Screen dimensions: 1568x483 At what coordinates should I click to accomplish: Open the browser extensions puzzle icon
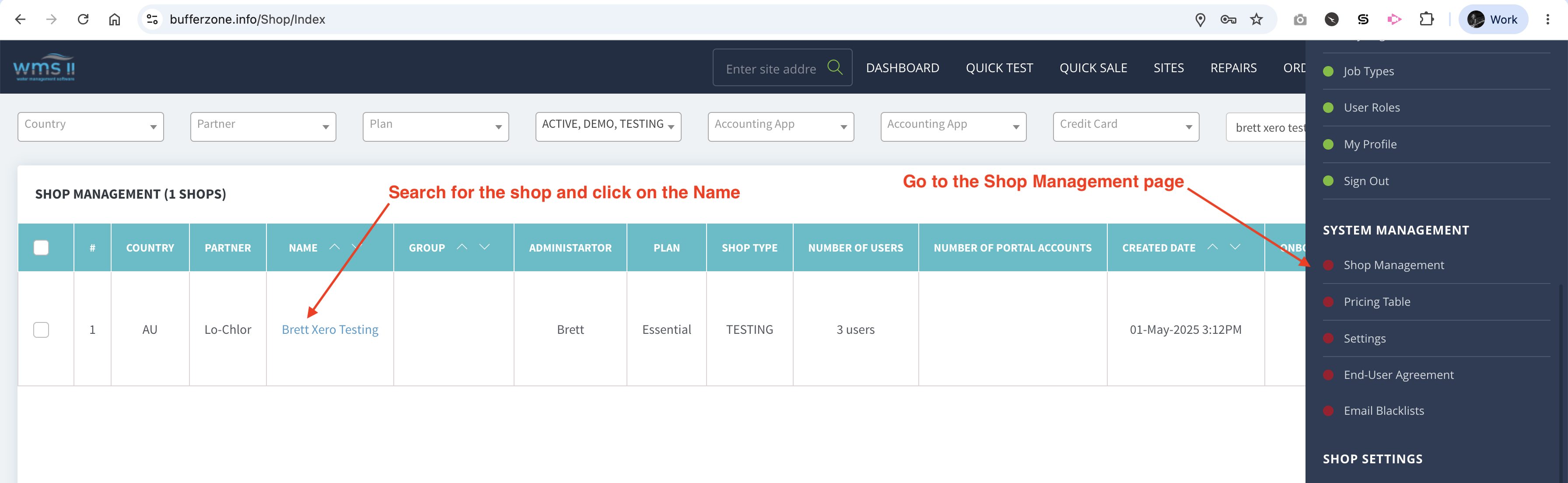point(1426,19)
